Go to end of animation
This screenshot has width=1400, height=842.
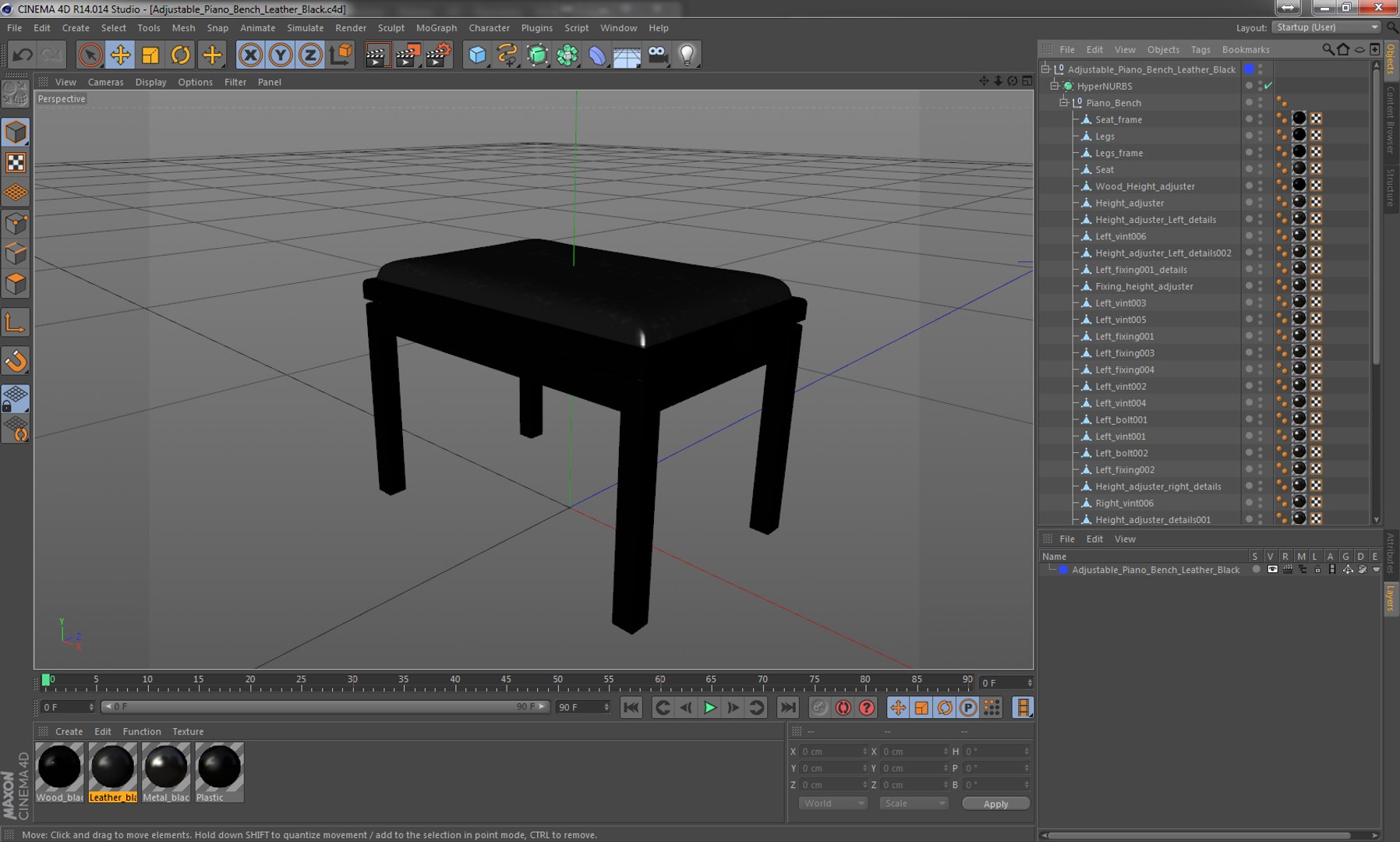coord(788,707)
